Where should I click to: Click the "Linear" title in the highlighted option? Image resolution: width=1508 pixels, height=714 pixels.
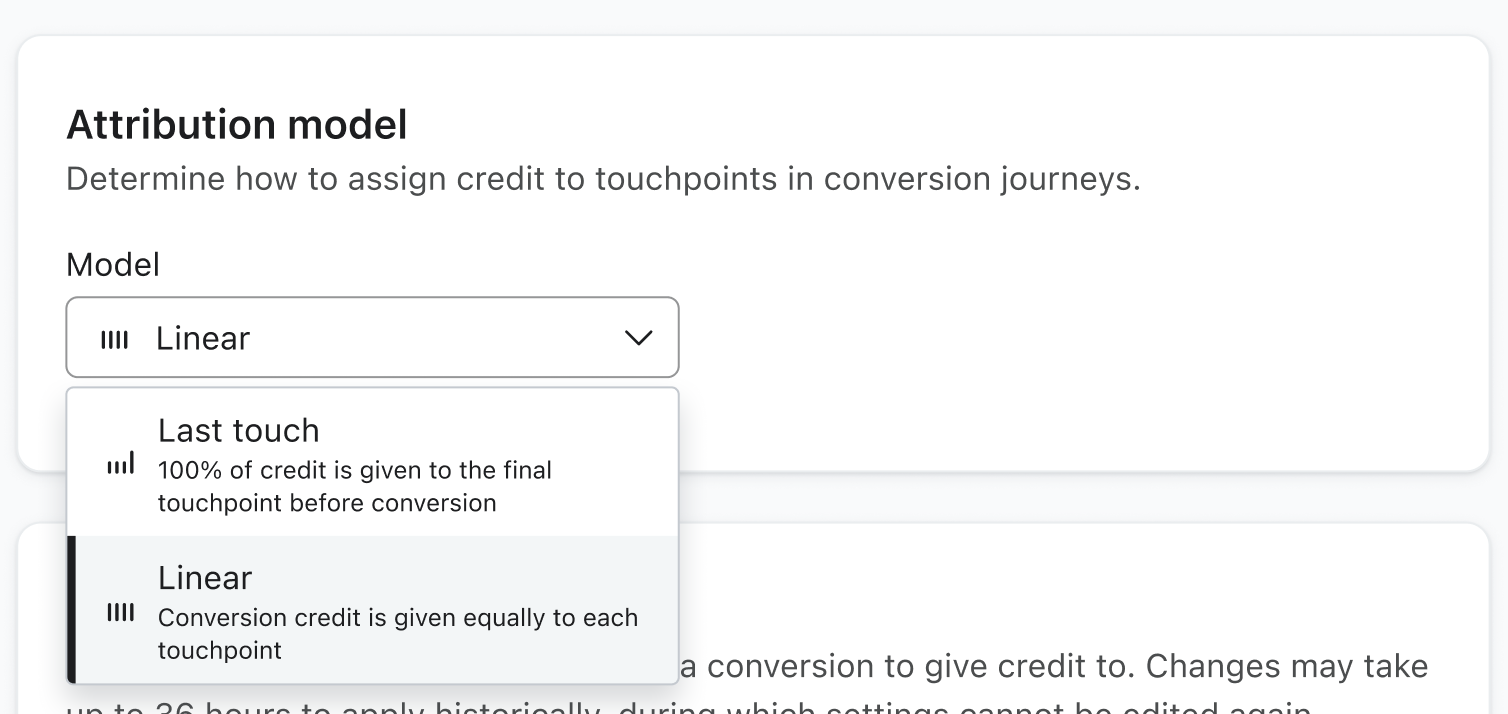(x=205, y=578)
